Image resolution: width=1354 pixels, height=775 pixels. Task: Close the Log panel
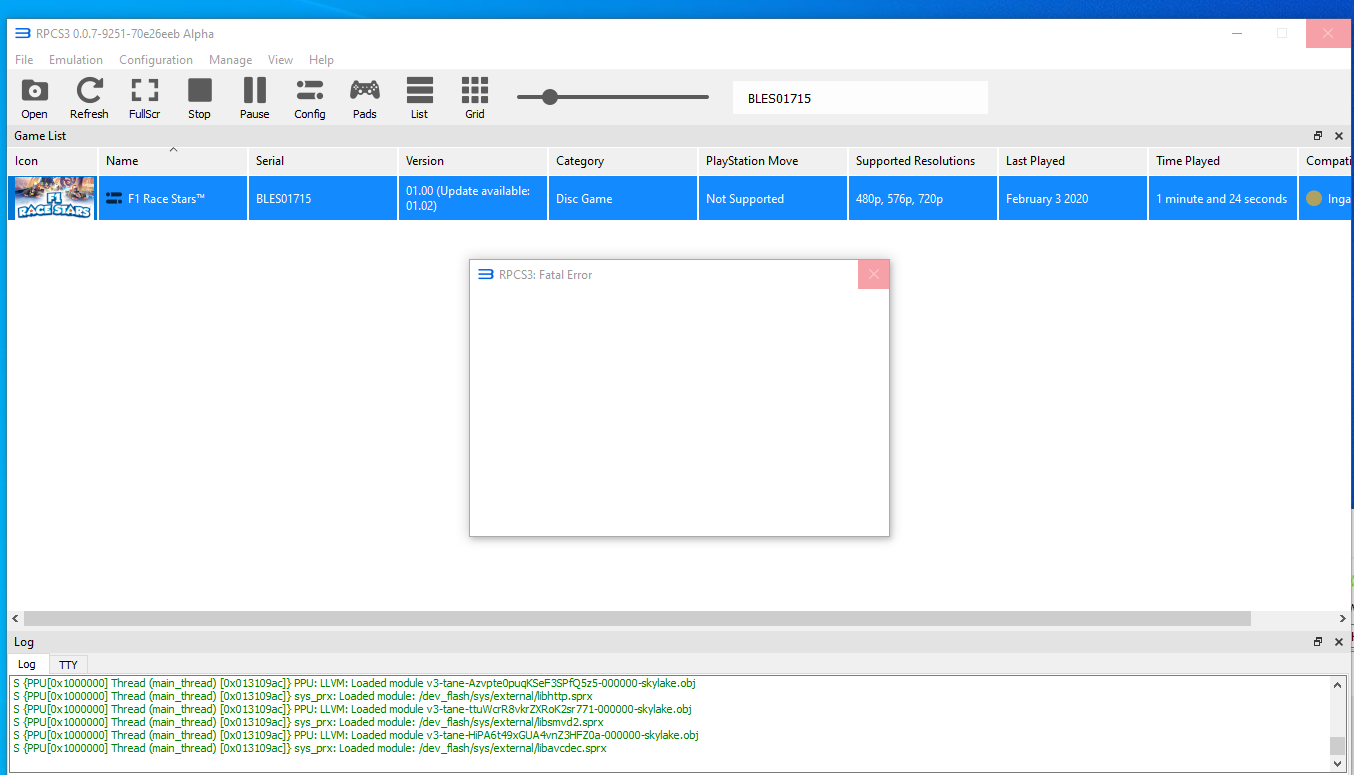tap(1339, 642)
